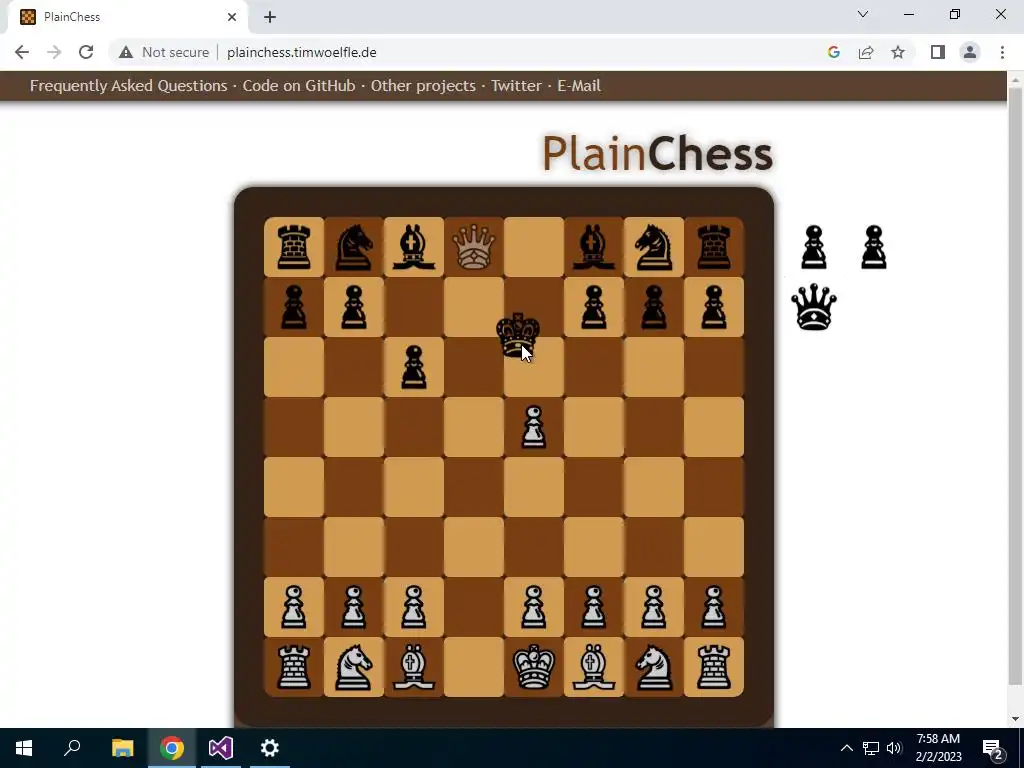Viewport: 1024px width, 768px height.
Task: Select the black rook on a8 corner
Action: (x=294, y=248)
